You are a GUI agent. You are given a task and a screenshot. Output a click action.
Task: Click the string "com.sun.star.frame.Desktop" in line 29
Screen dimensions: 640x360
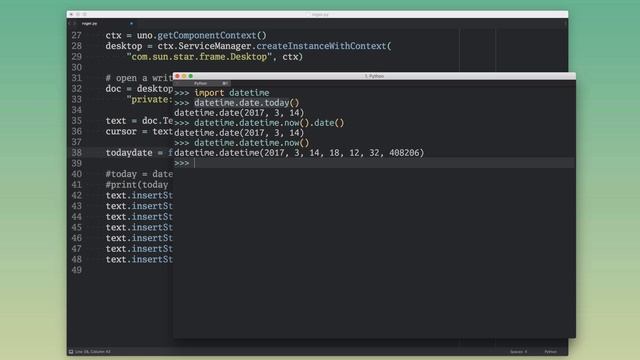pyautogui.click(x=199, y=57)
